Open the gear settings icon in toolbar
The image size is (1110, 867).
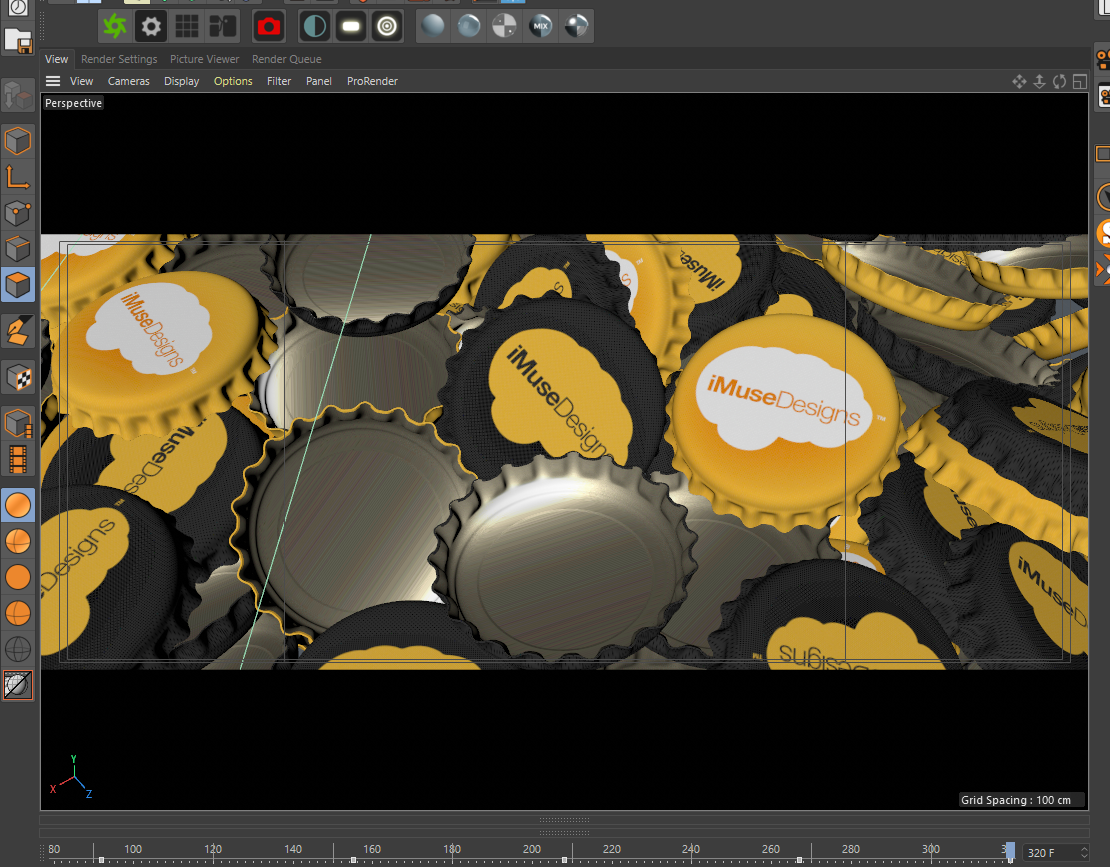point(151,27)
